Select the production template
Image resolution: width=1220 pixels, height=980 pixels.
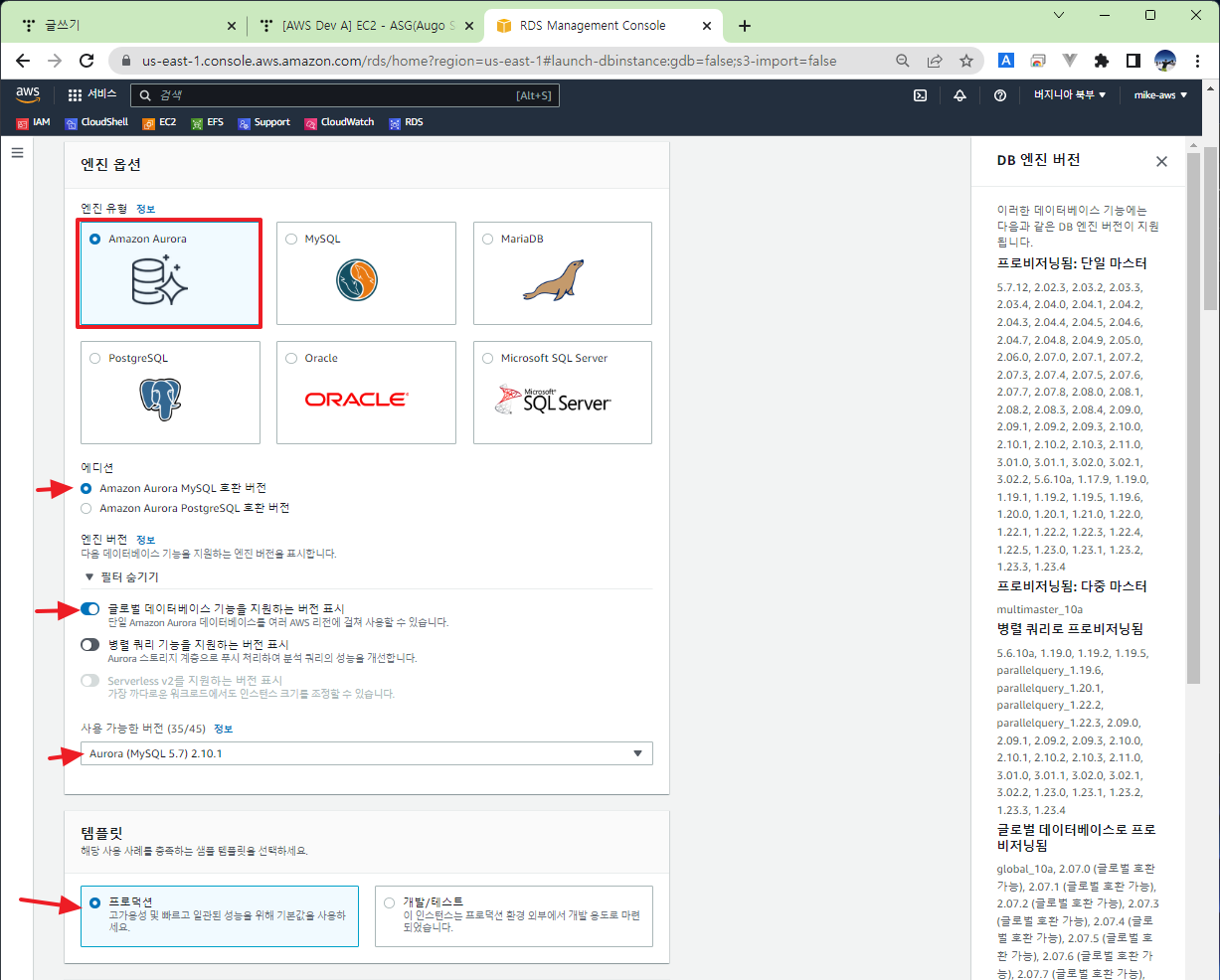click(220, 915)
